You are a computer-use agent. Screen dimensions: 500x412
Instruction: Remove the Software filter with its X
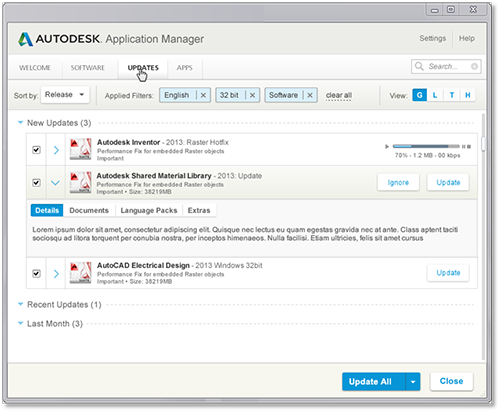pos(310,95)
